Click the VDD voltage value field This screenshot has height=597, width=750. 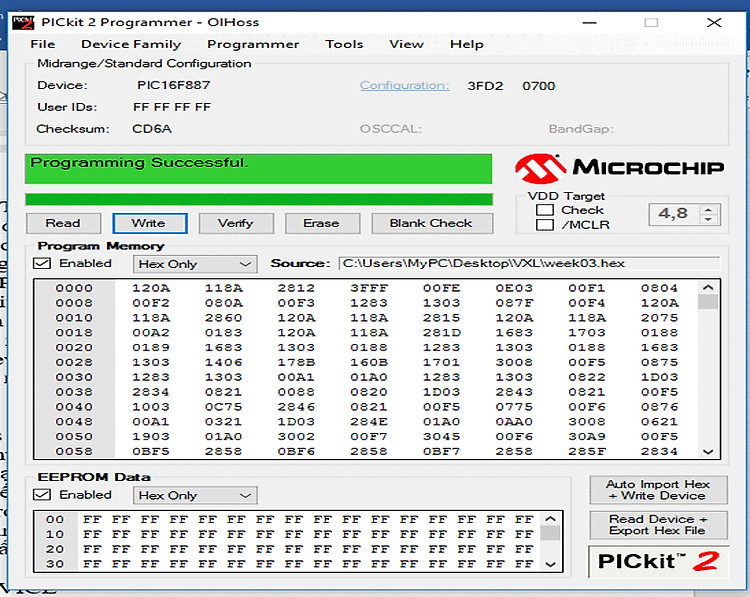673,214
